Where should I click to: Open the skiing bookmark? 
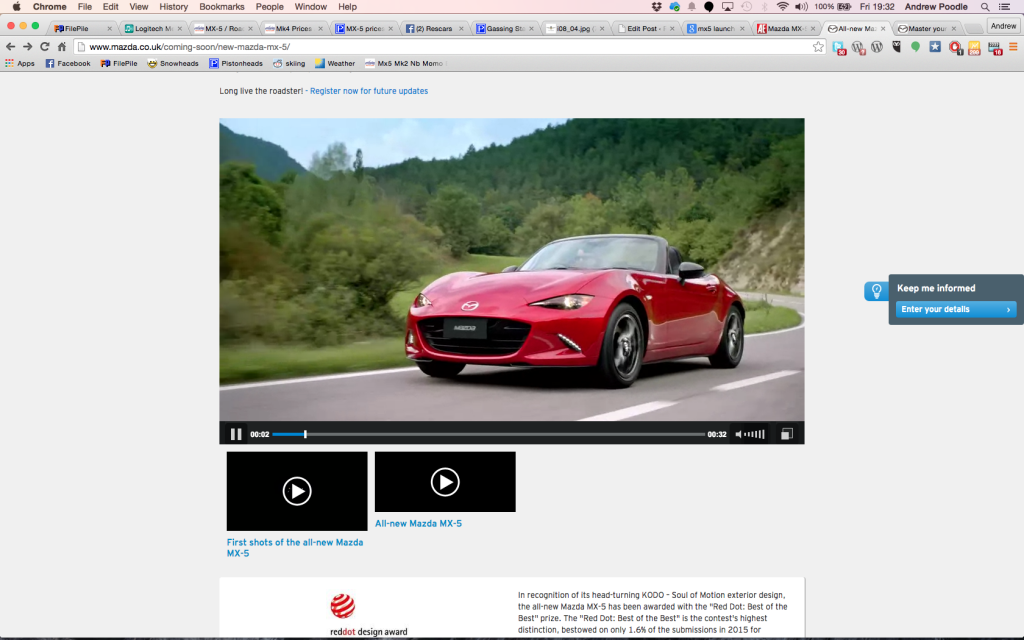coord(289,63)
